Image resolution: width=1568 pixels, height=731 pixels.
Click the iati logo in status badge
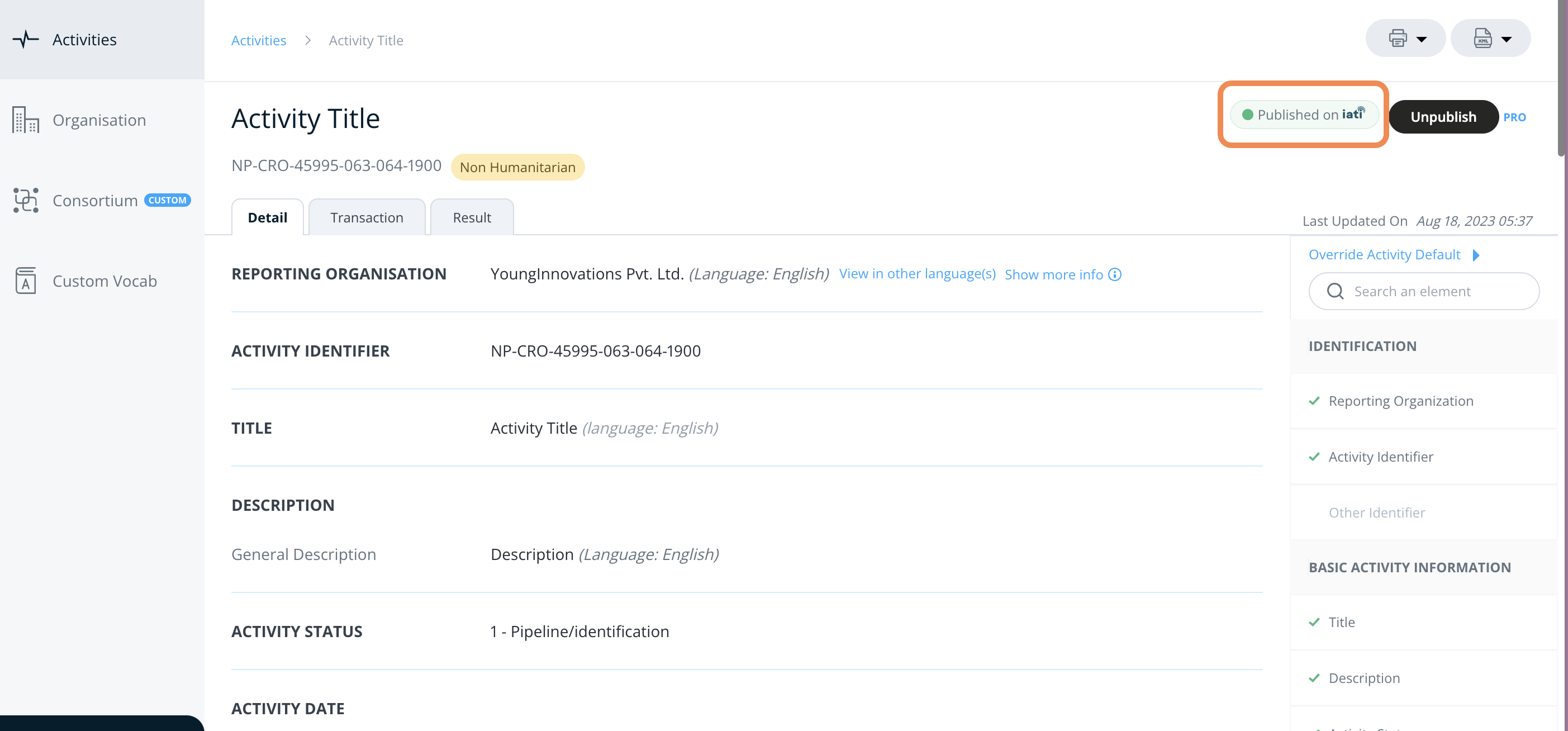click(1354, 113)
